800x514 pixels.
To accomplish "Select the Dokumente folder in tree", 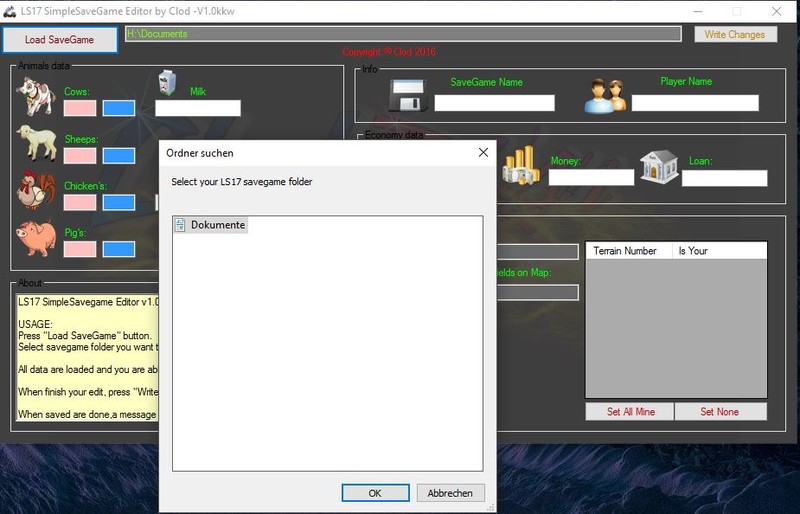I will [217, 225].
